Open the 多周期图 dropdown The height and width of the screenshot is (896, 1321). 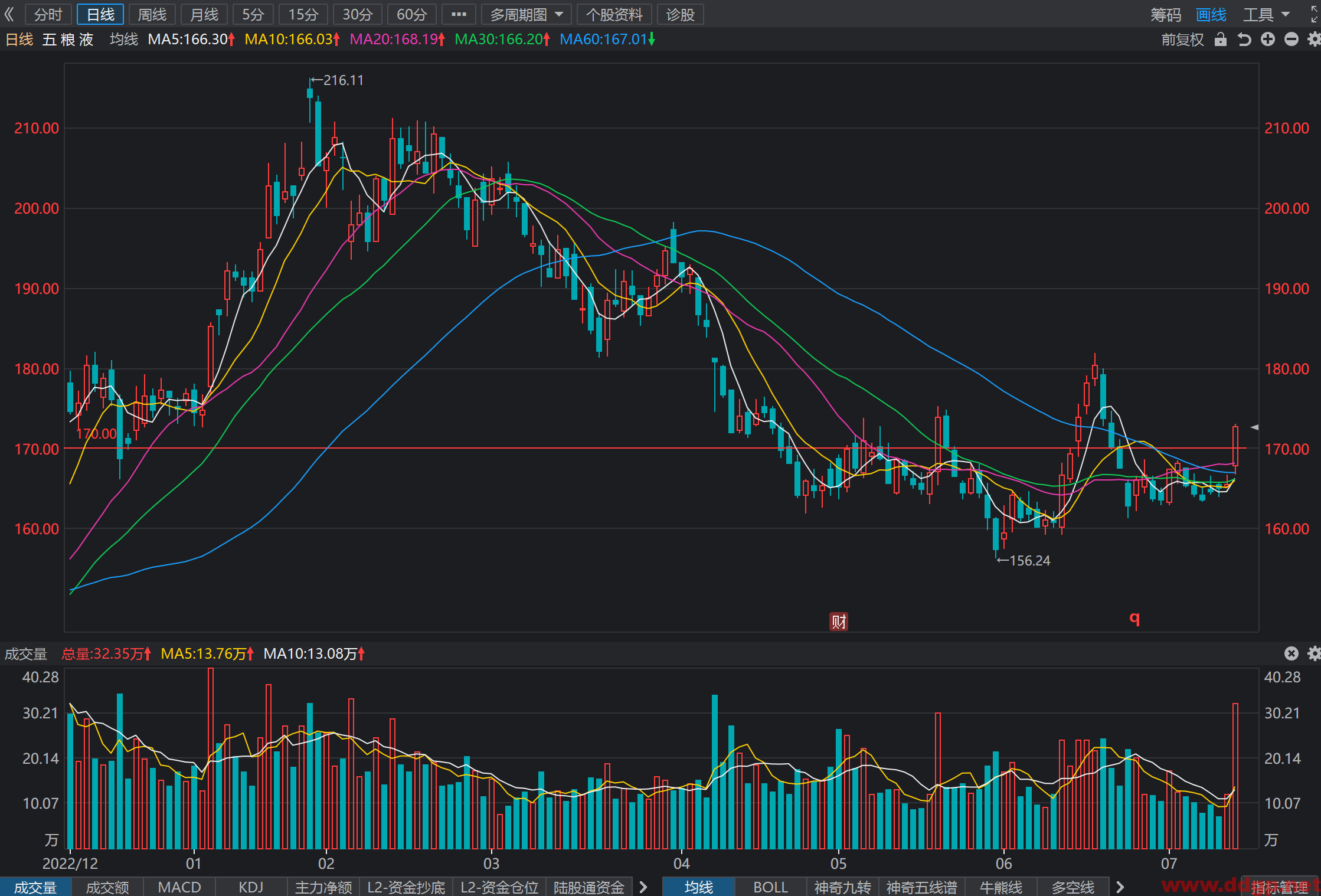[527, 15]
